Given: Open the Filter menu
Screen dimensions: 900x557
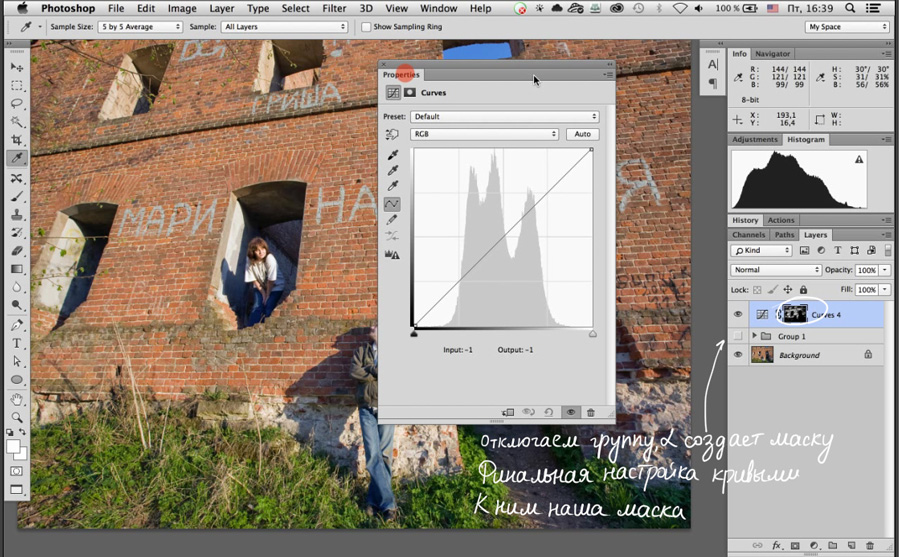Looking at the screenshot, I should tap(334, 8).
